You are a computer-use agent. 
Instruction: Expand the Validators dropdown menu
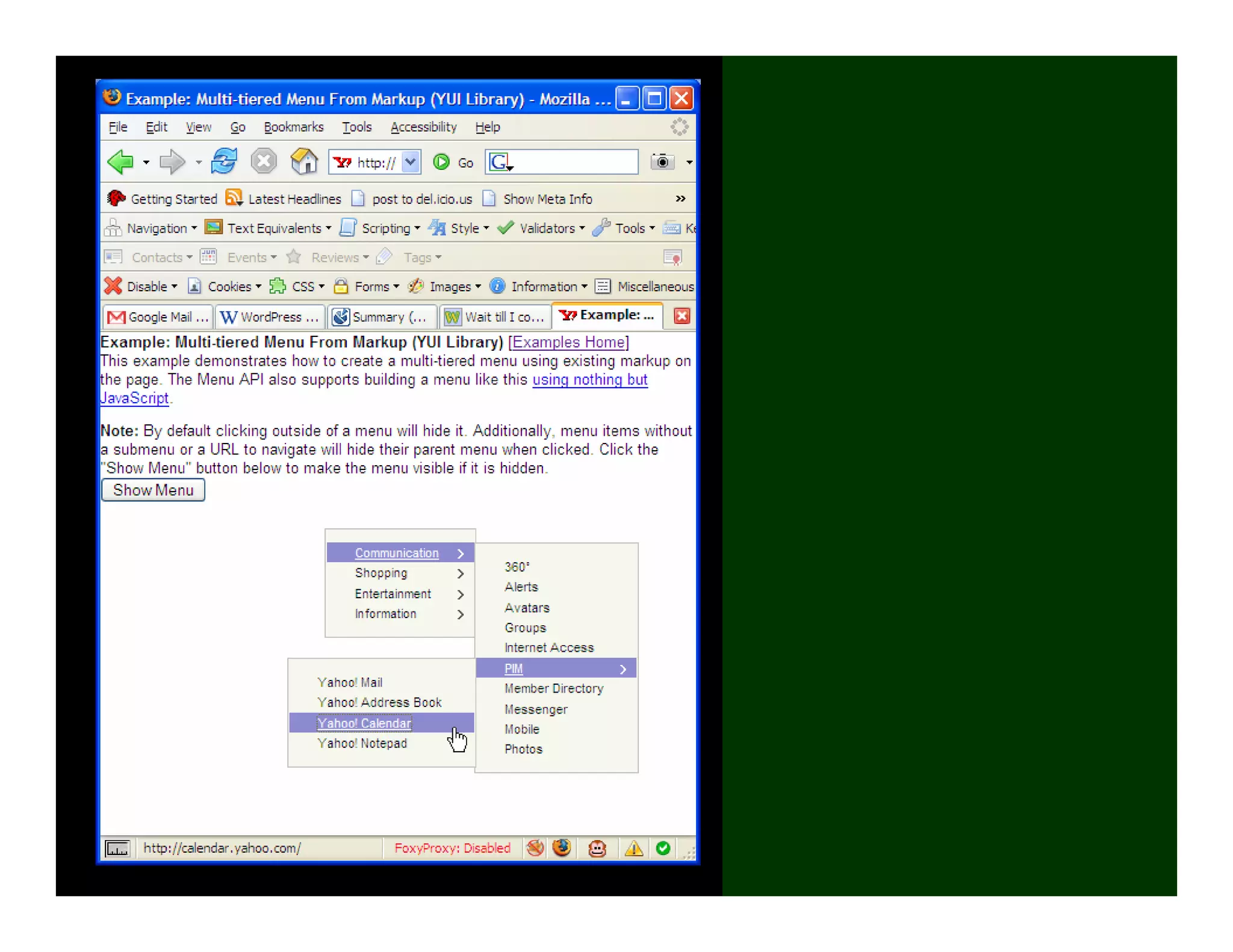point(582,229)
